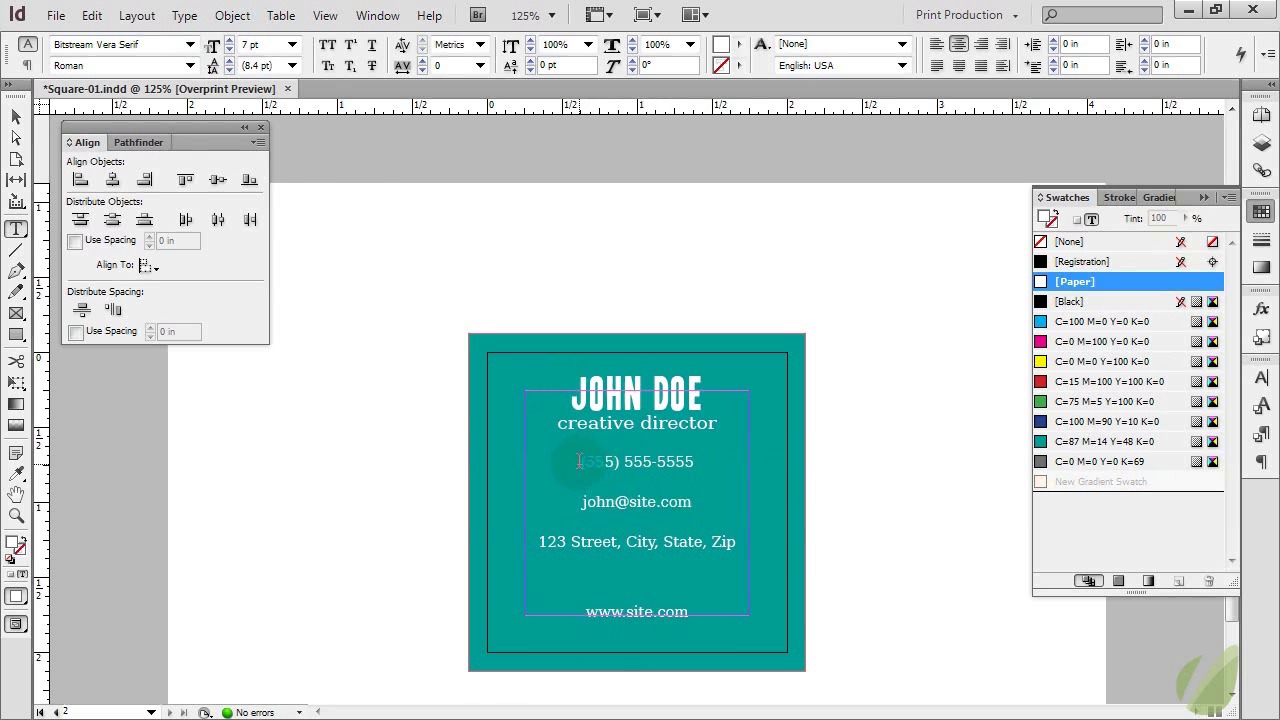Choose the Line tool

(x=16, y=250)
